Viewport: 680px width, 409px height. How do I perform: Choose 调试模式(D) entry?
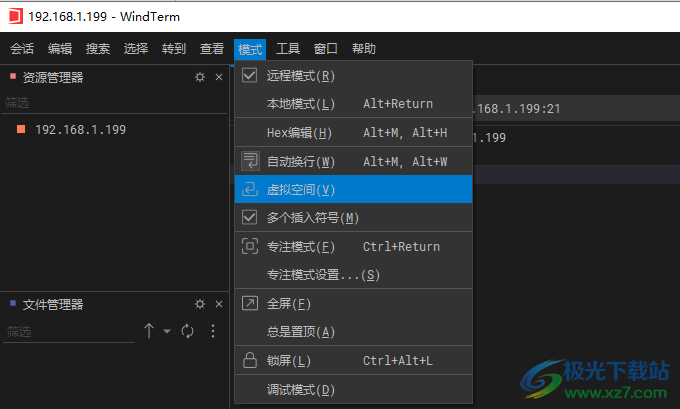353,389
